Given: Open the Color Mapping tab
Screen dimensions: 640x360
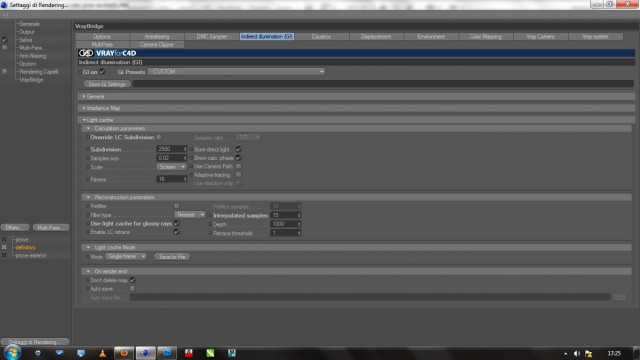Looking at the screenshot, I should click(x=486, y=37).
